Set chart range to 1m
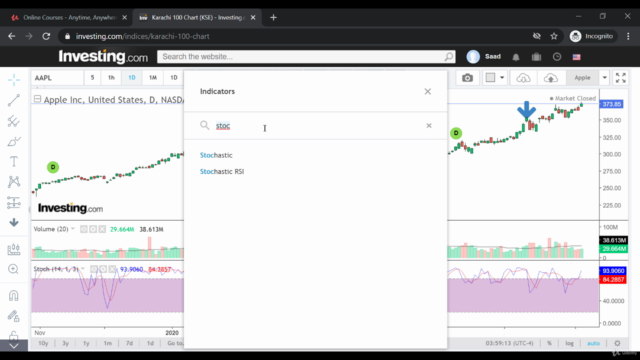 click(x=107, y=343)
